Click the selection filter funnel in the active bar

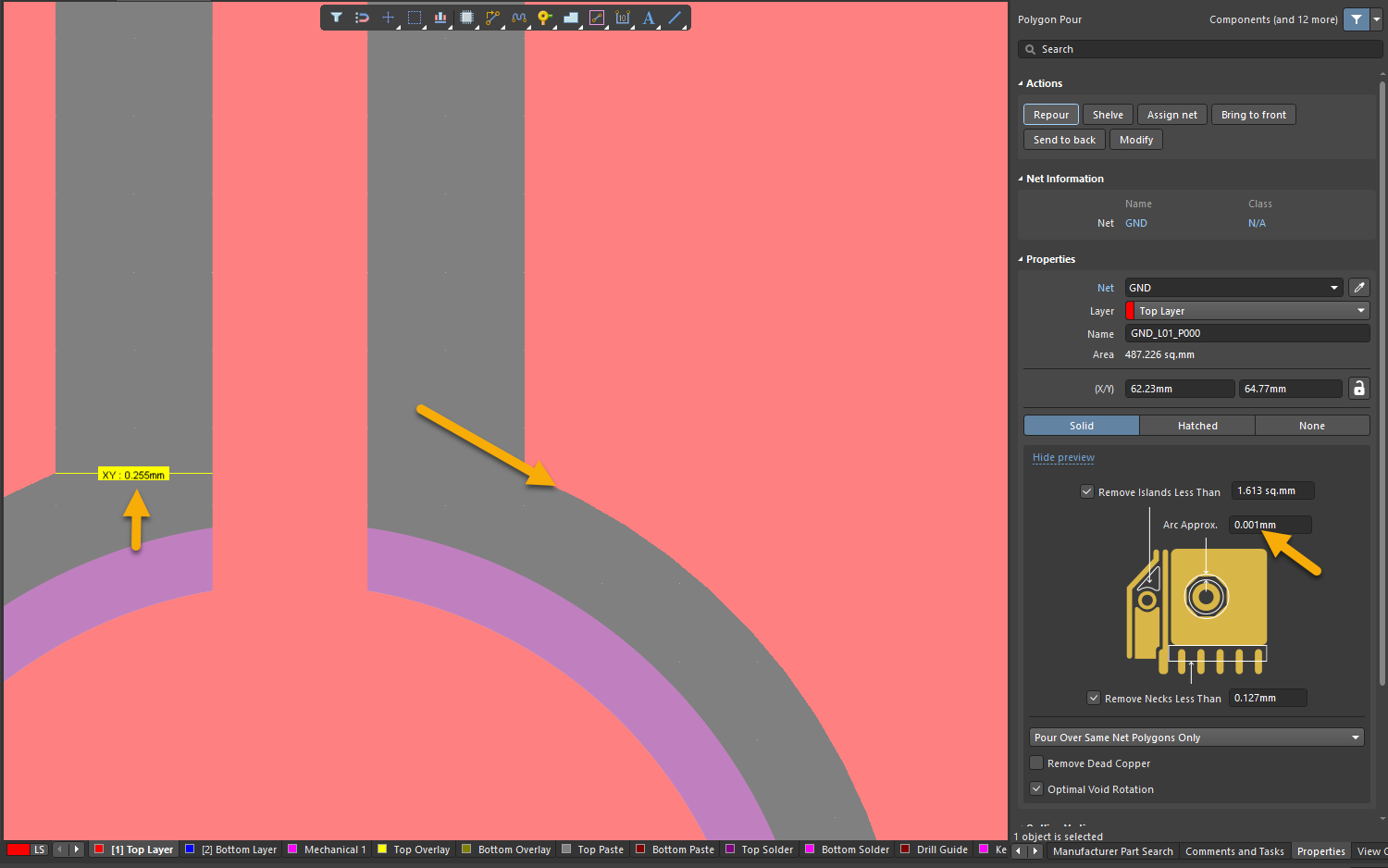336,18
